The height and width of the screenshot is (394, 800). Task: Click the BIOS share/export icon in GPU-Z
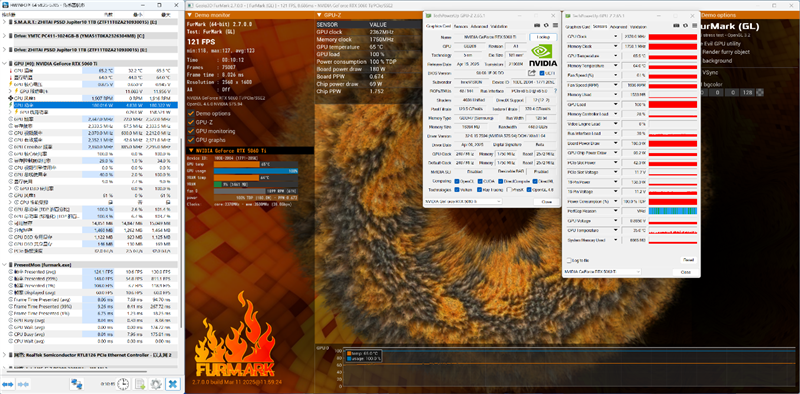click(532, 73)
